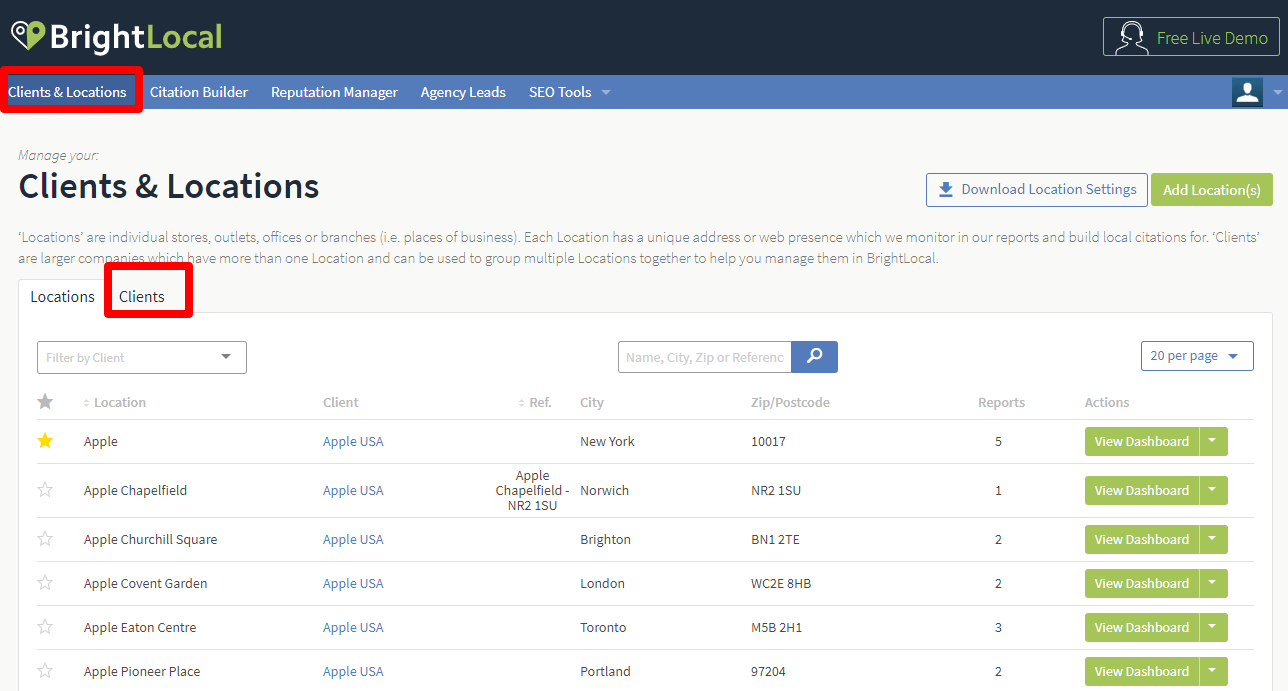Open the Filter by Client dropdown
The height and width of the screenshot is (691, 1288).
click(142, 357)
